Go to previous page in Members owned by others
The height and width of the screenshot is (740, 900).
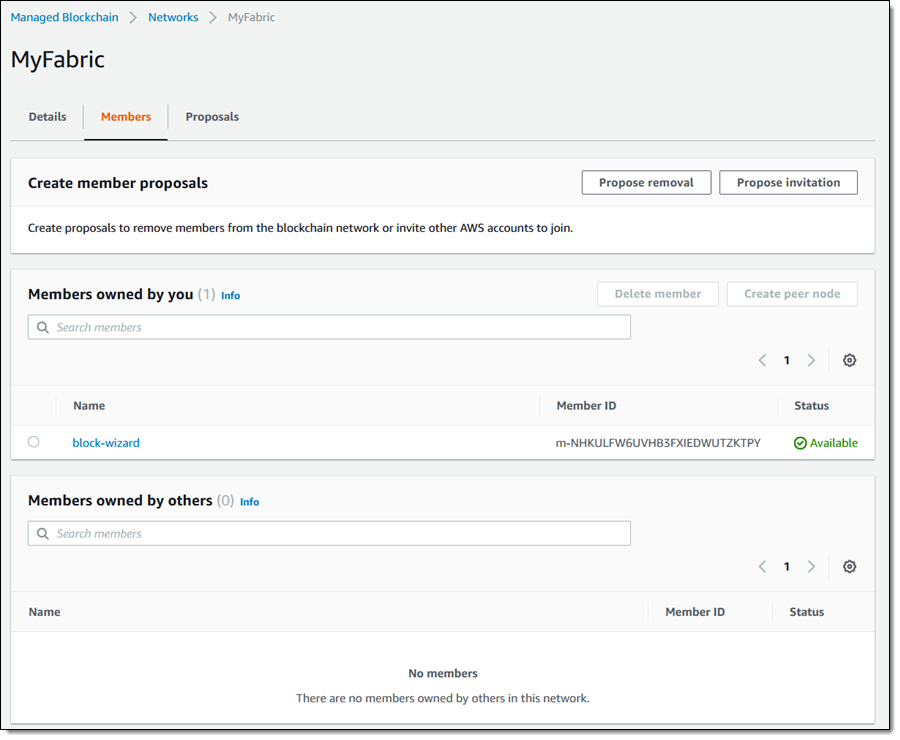pos(762,566)
